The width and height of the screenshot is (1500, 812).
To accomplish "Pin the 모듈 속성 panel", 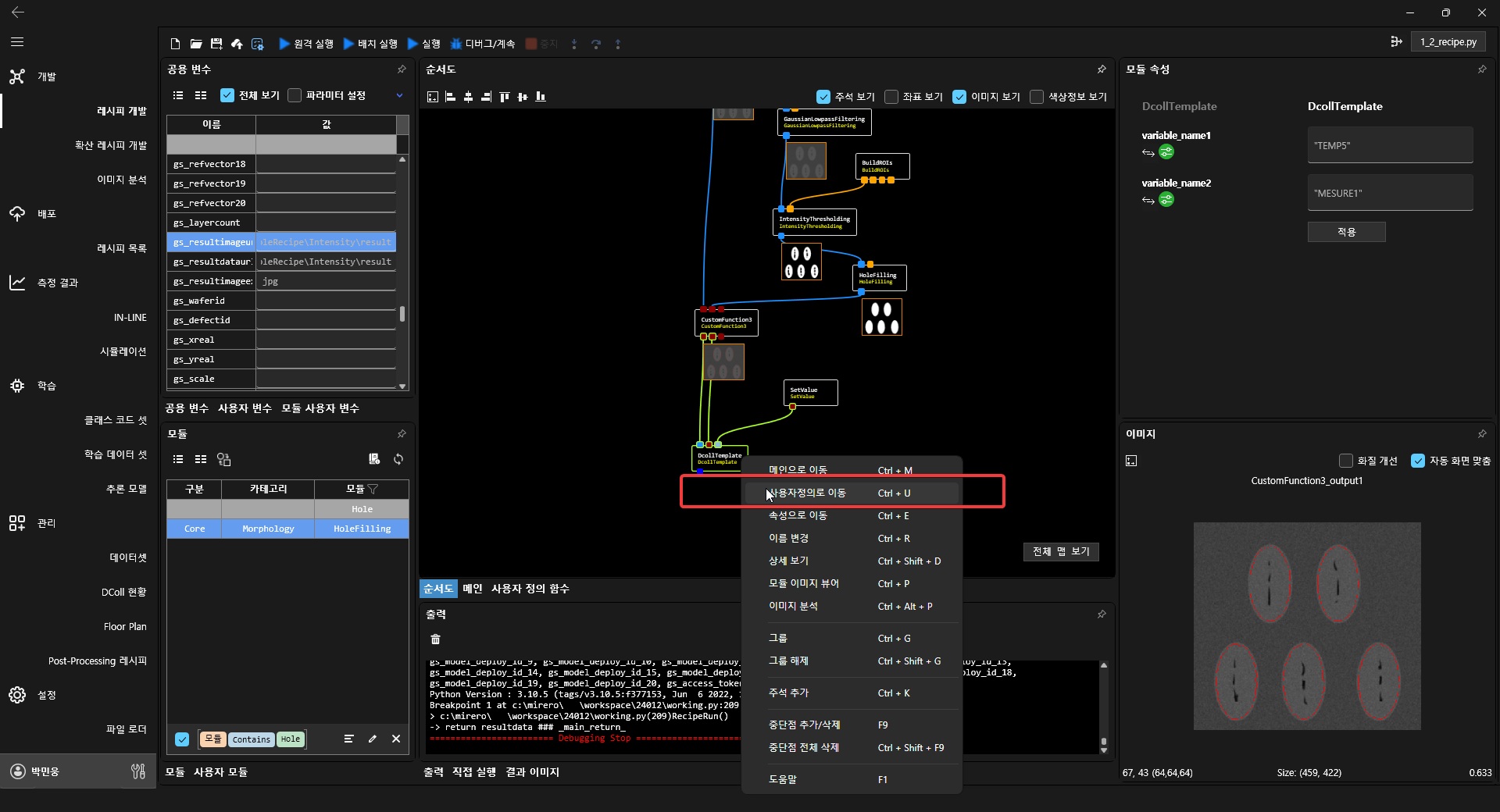I will [x=1482, y=69].
